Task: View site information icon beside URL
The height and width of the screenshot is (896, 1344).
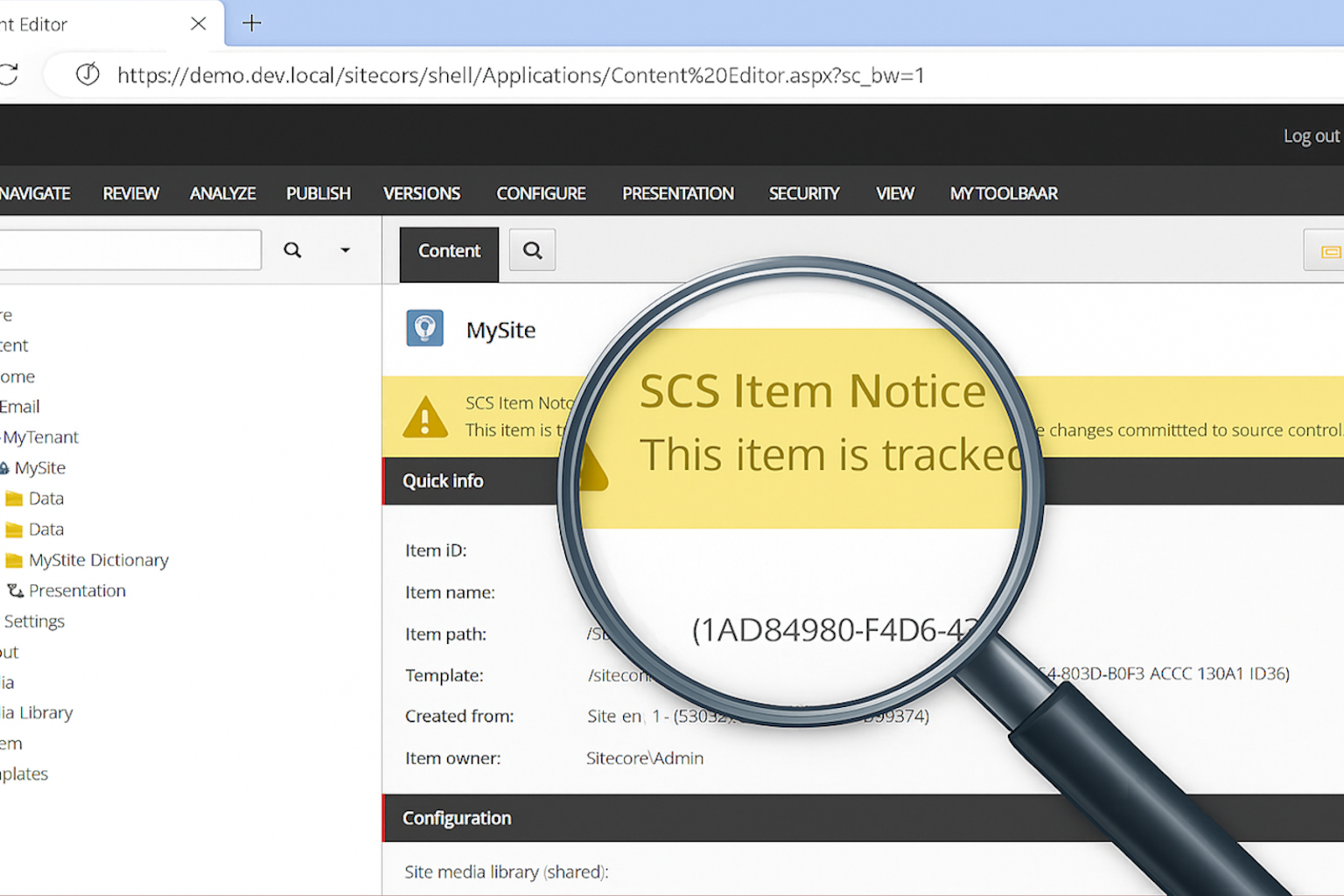Action: tap(87, 74)
